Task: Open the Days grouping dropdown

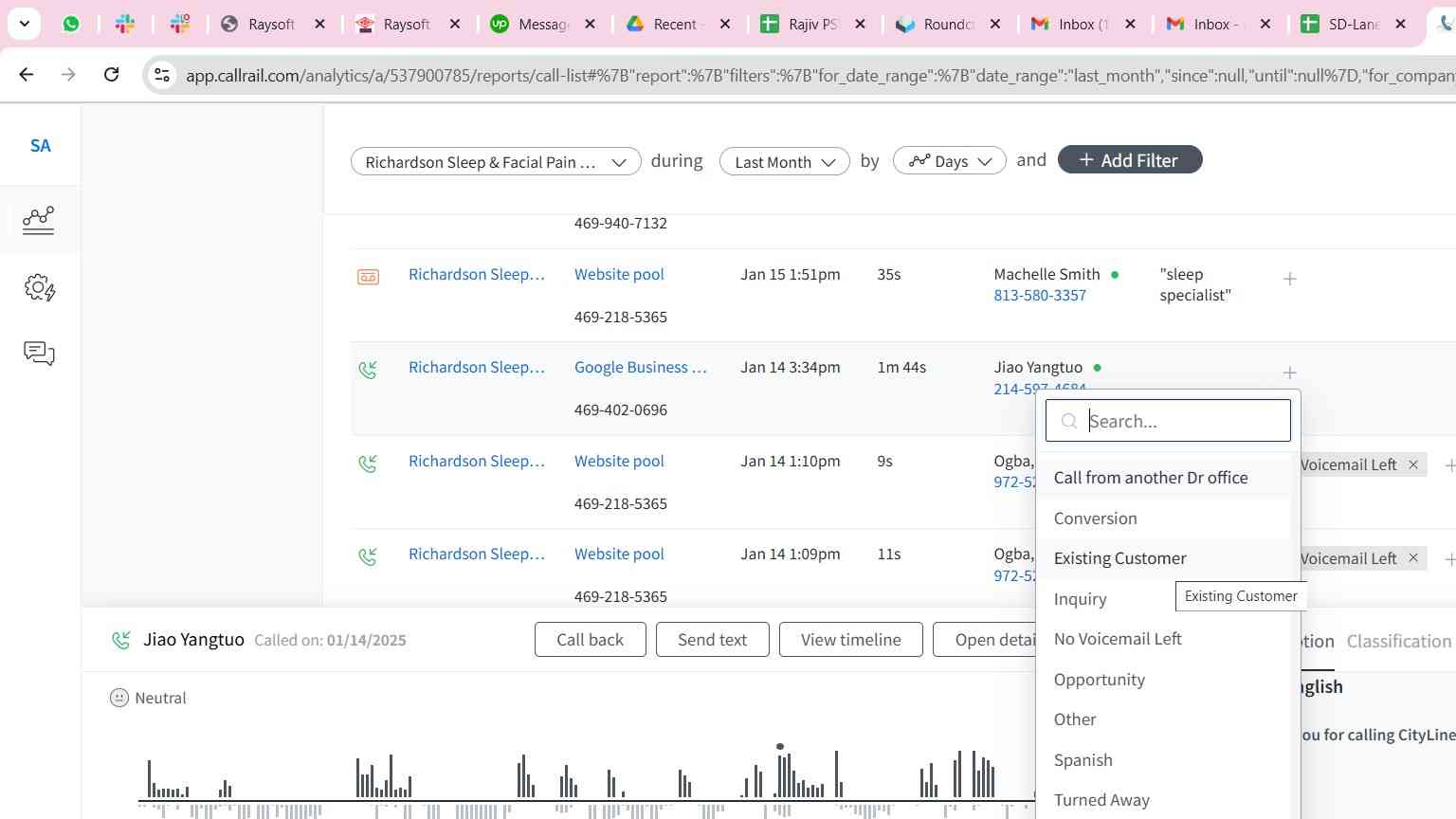Action: pos(949,162)
